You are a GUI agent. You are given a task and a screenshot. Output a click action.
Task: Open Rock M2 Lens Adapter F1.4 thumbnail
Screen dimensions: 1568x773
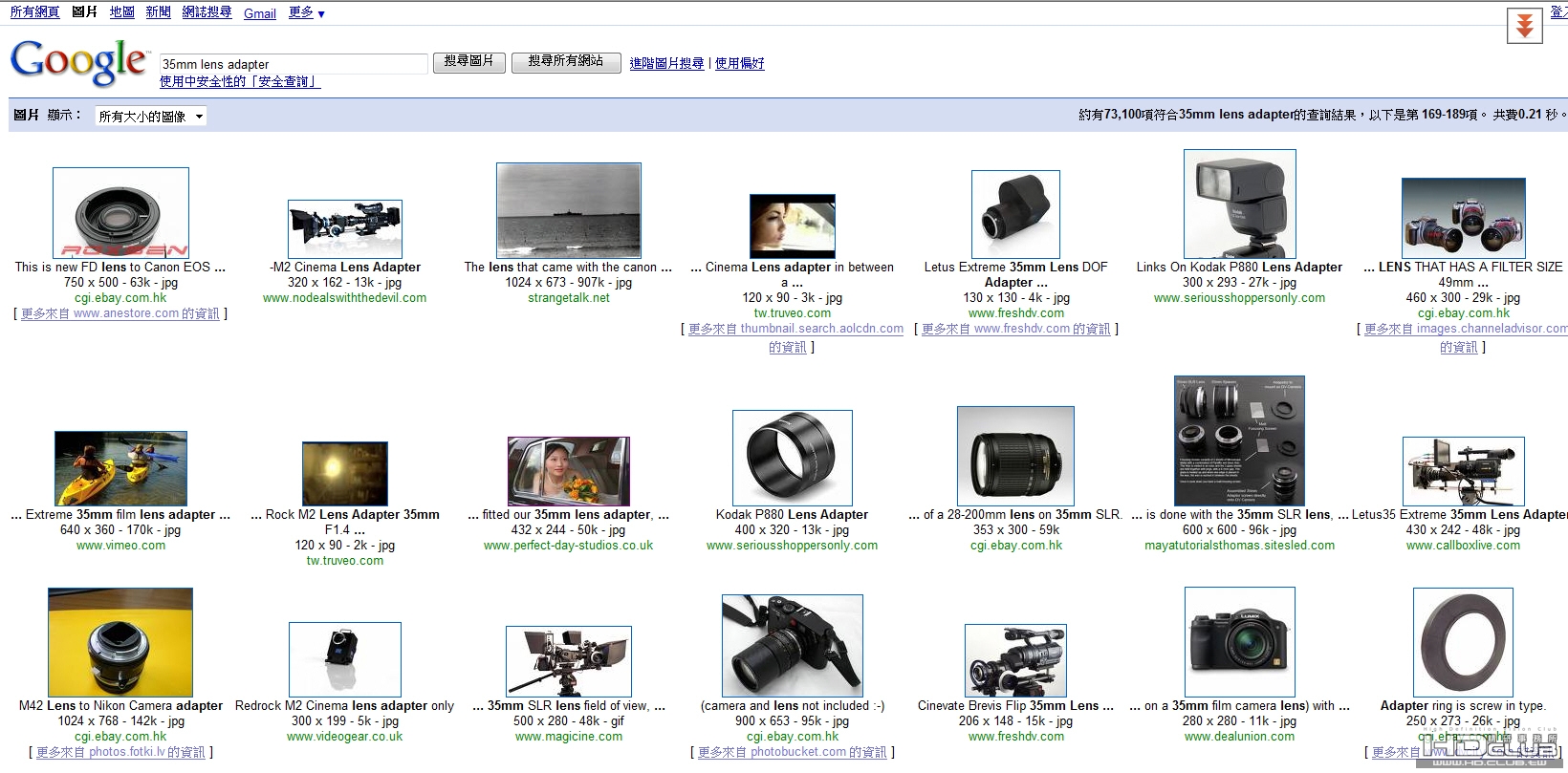point(345,474)
